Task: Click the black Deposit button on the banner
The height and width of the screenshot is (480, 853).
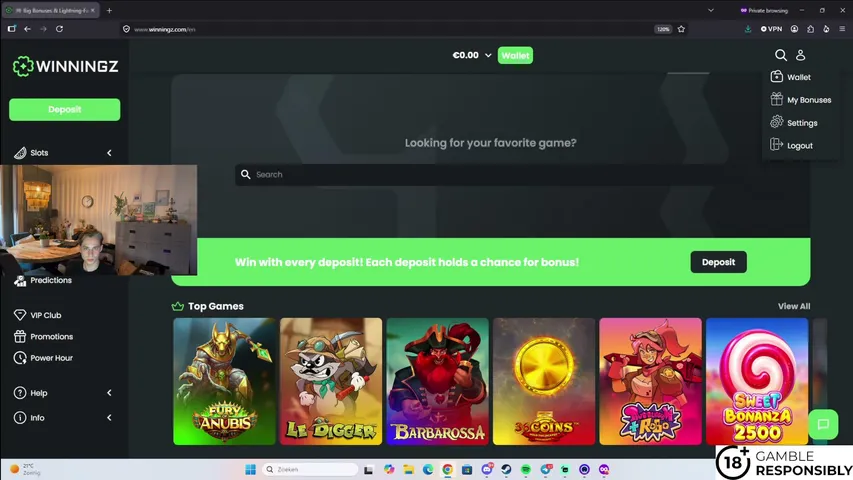Action: 718,262
